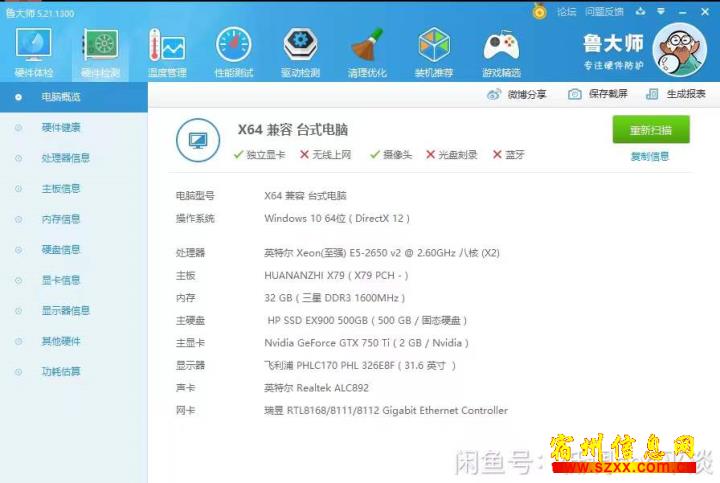The width and height of the screenshot is (720, 483).
Task: Open the title bar dropdown menu arrow
Action: (661, 11)
